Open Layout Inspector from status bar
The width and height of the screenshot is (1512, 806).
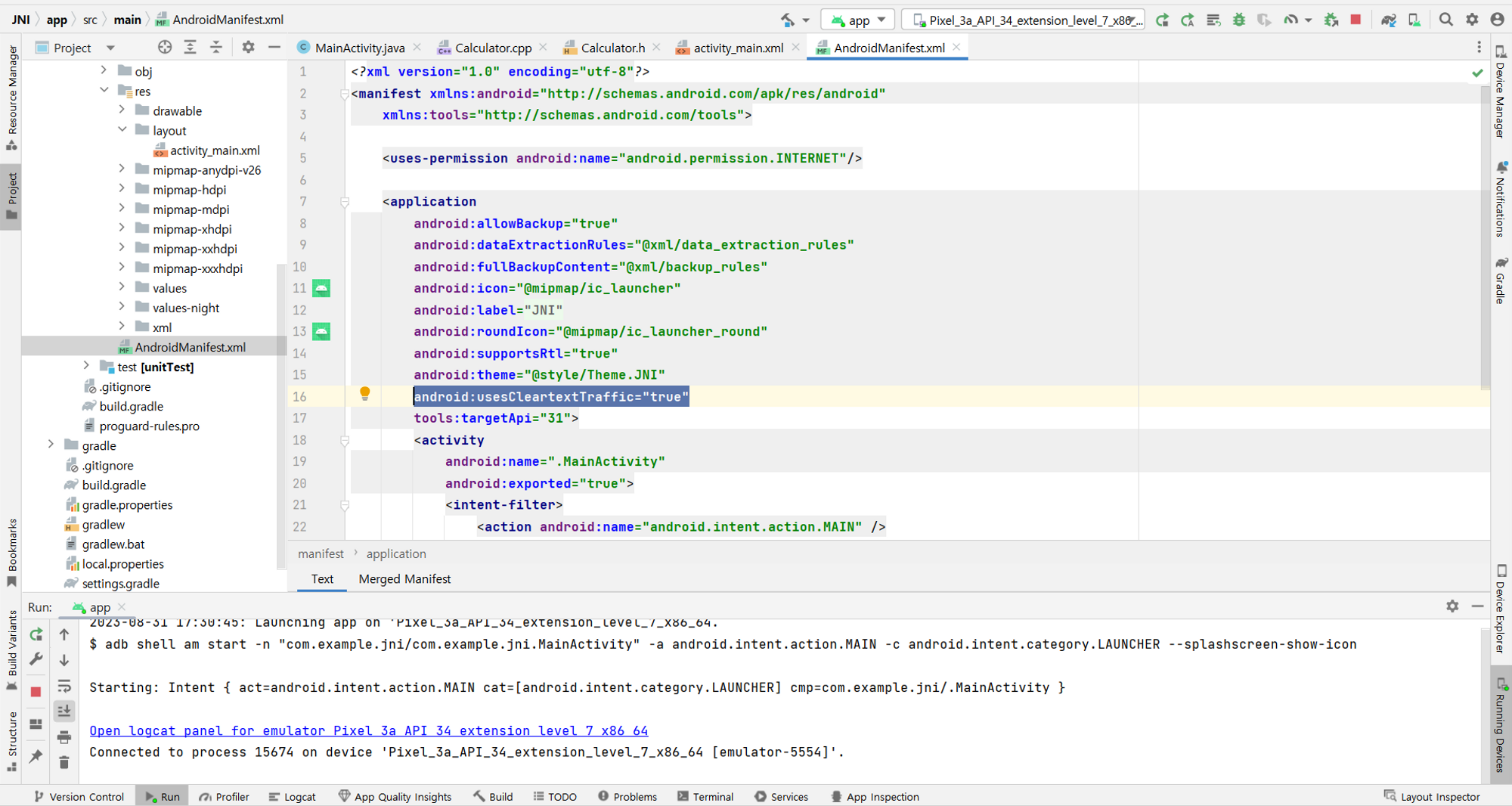tap(1432, 796)
